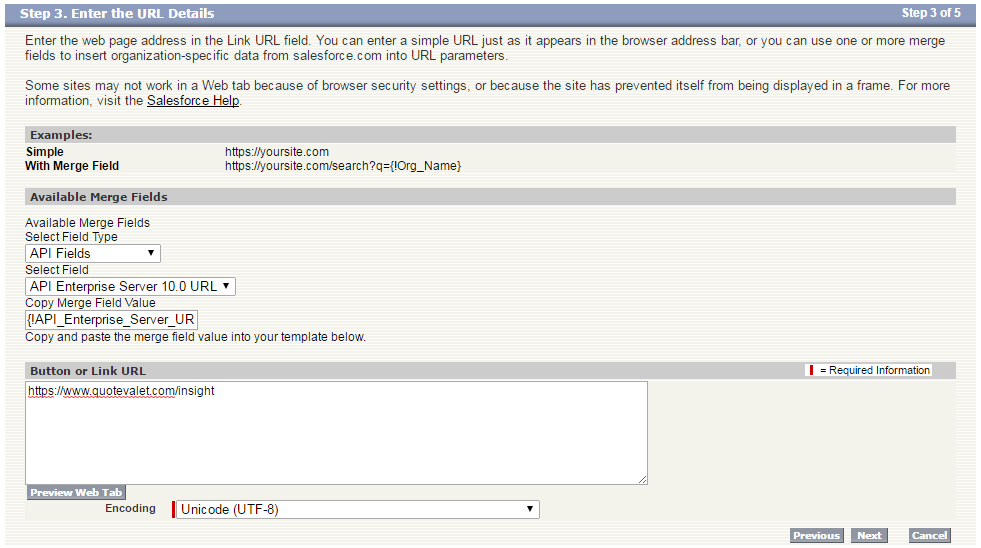Go back with the Previous button

816,536
